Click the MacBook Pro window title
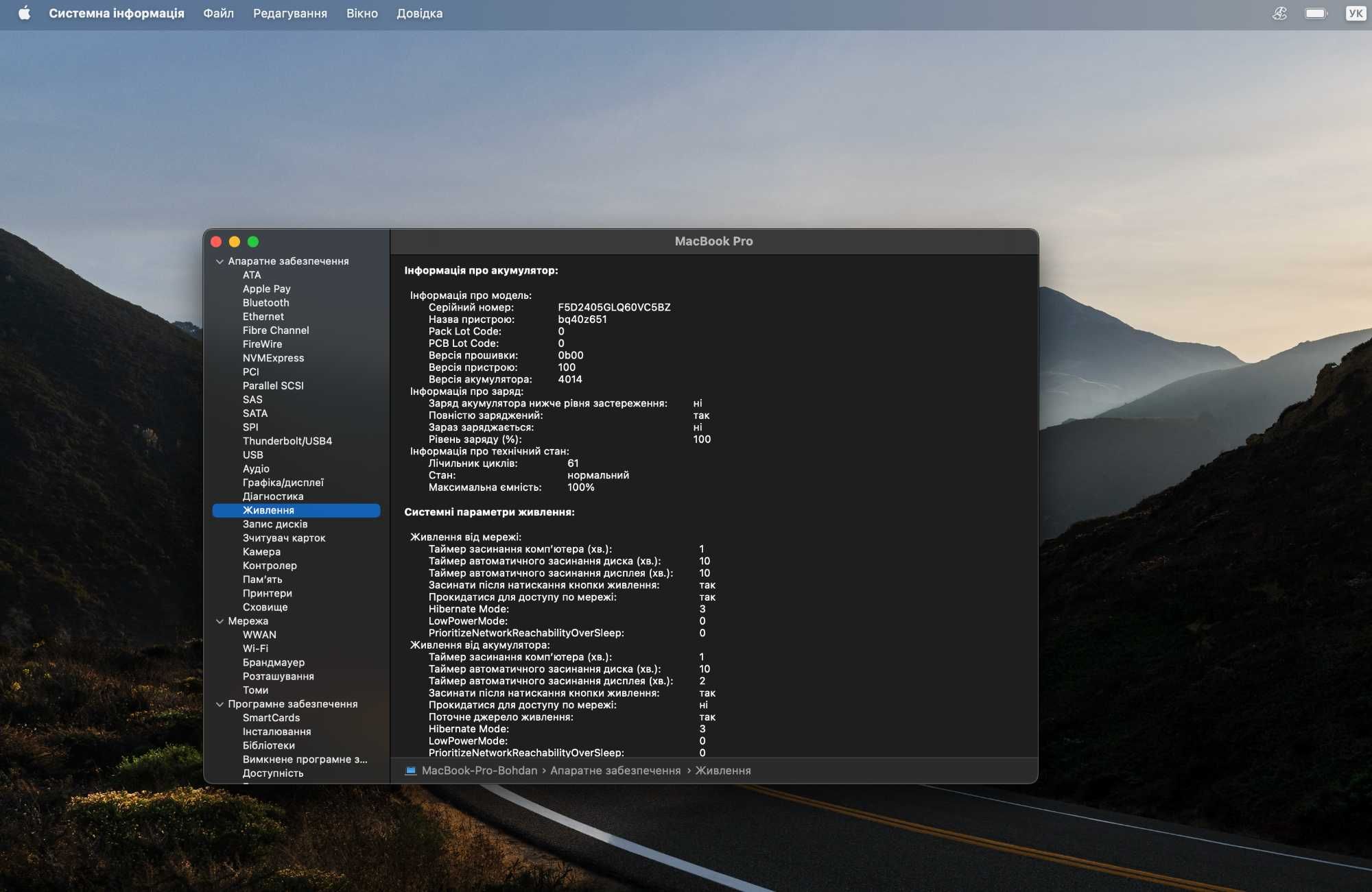The height and width of the screenshot is (892, 1372). tap(713, 241)
